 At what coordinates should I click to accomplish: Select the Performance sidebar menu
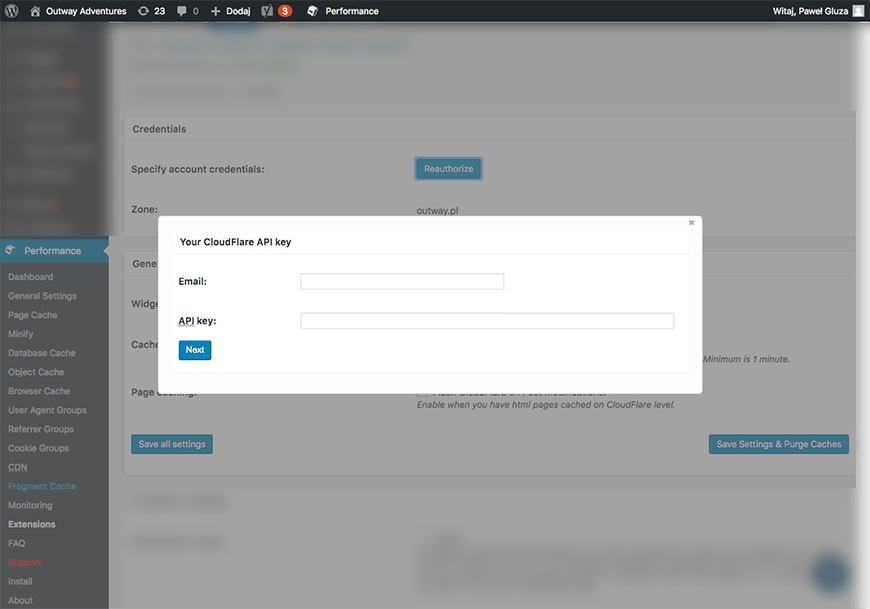point(54,251)
